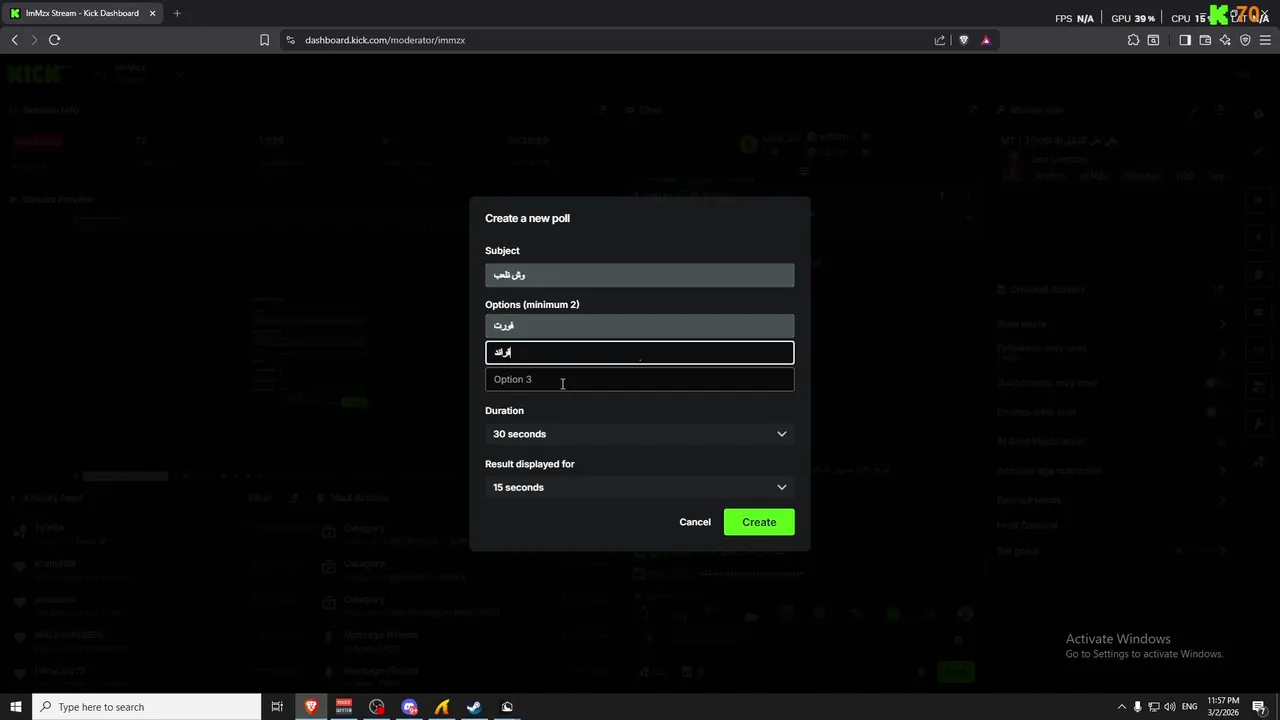The height and width of the screenshot is (720, 1280).
Task: Open the Duration 30 seconds dropdown
Action: [x=640, y=434]
